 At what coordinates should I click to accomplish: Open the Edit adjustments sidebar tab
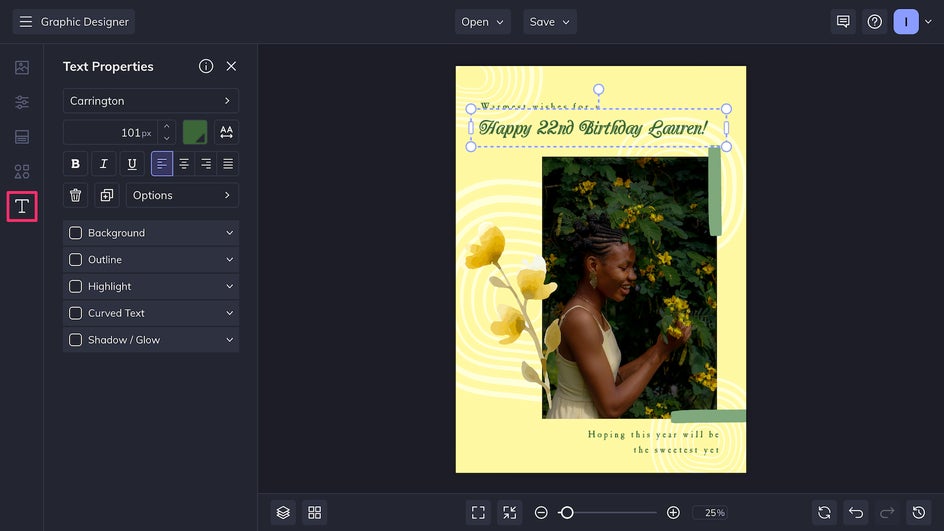(22, 102)
